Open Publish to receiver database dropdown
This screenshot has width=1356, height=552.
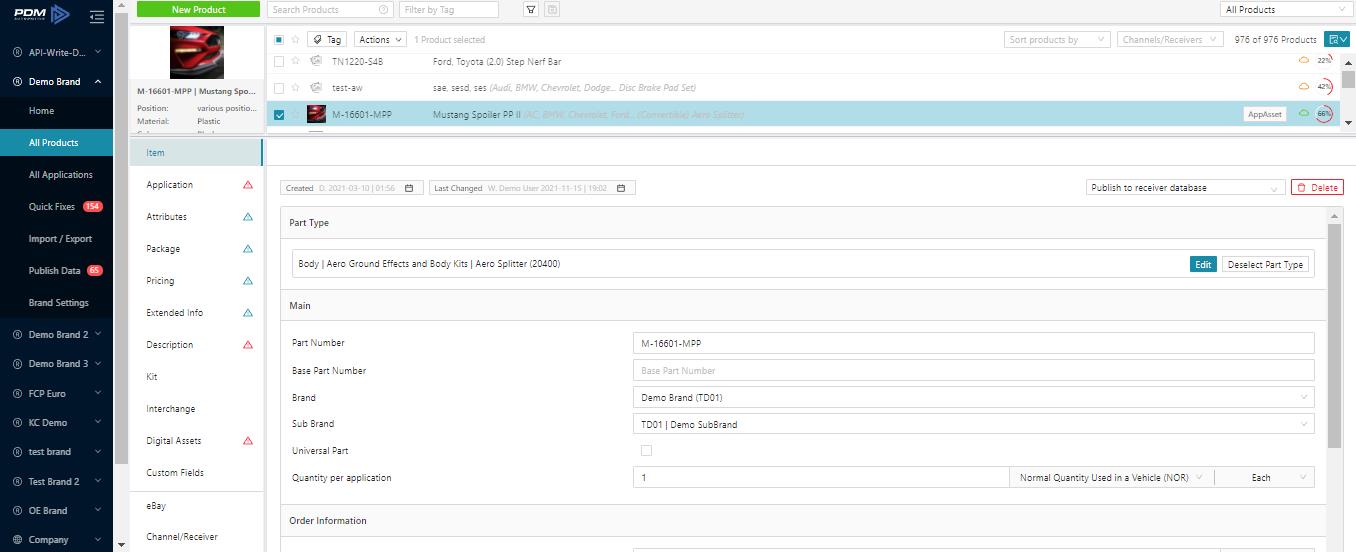[1185, 188]
